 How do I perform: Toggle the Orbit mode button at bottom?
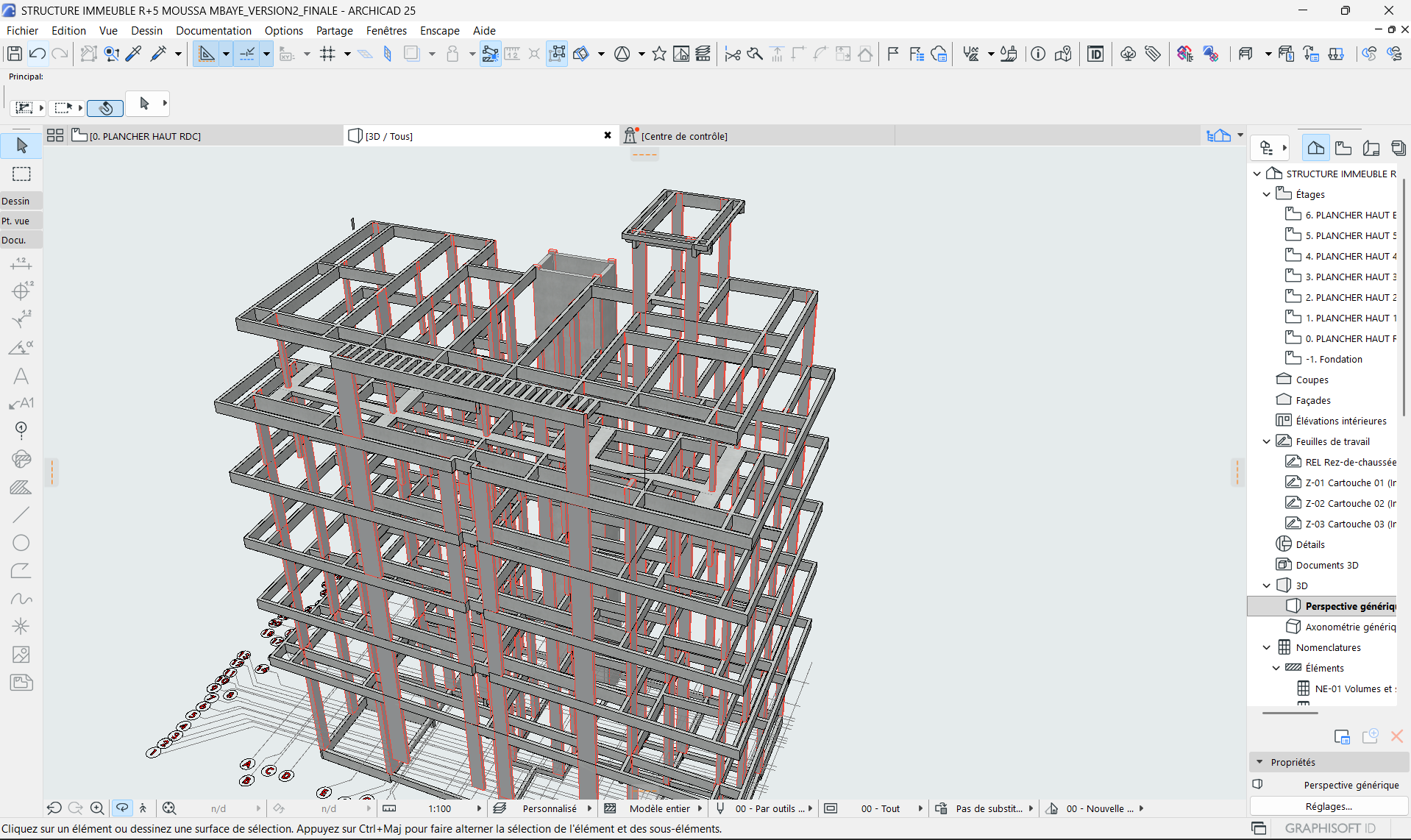click(122, 808)
